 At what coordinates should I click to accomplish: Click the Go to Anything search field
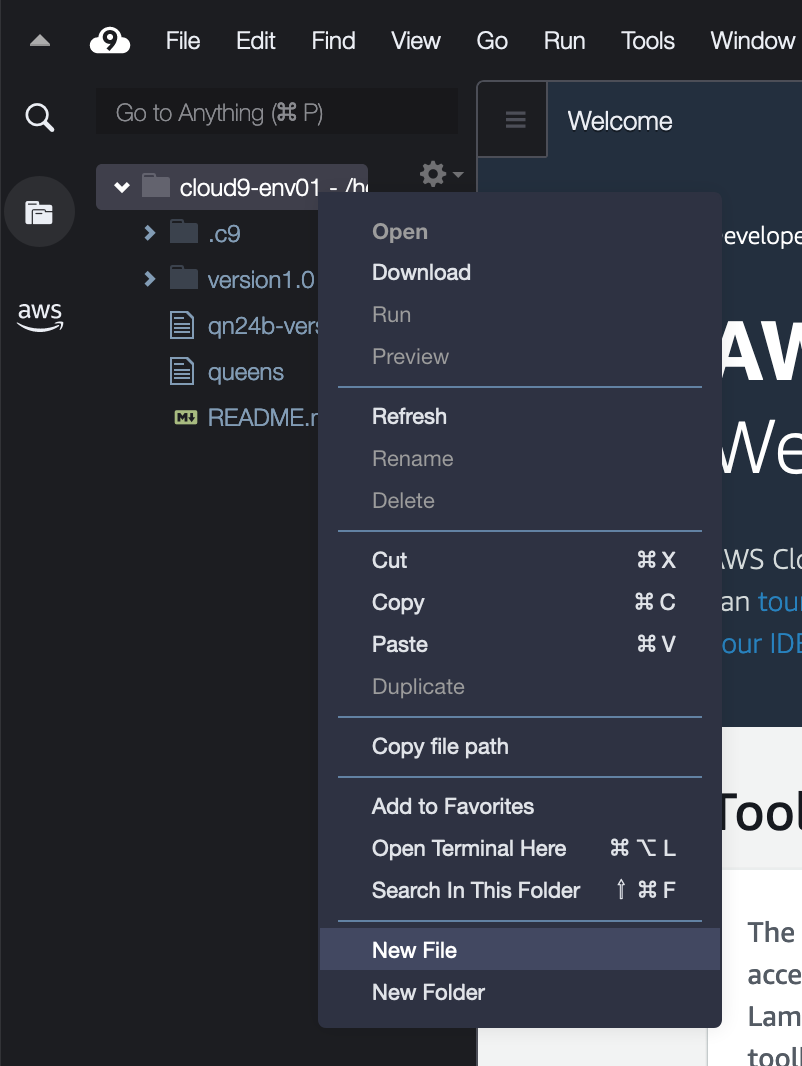coord(277,111)
